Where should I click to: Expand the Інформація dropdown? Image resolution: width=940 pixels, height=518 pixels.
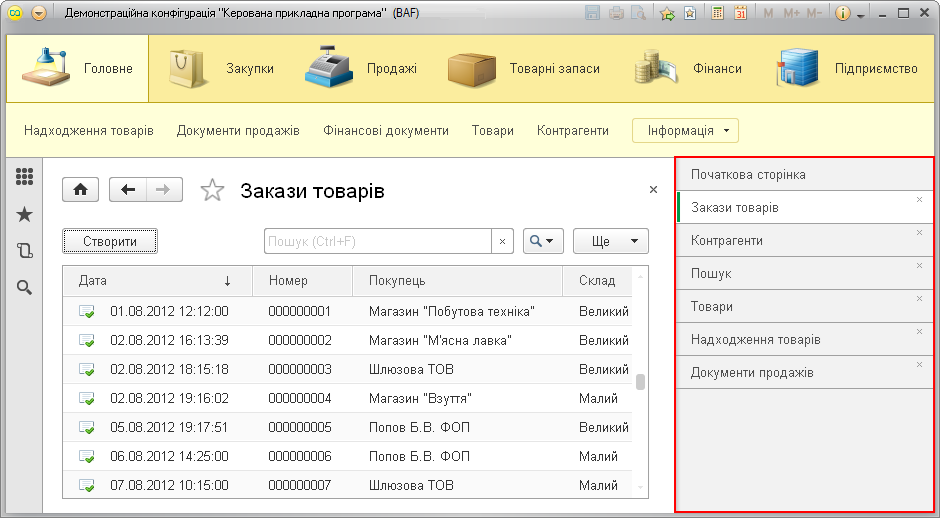coord(685,131)
